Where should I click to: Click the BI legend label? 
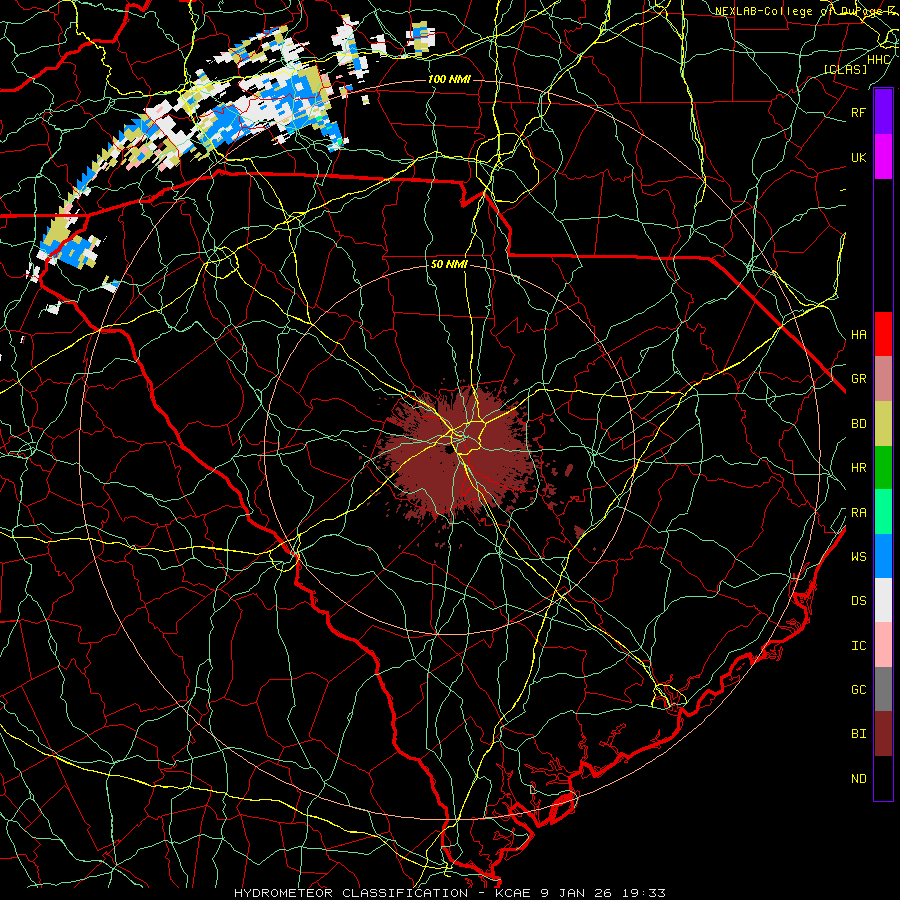coord(858,734)
